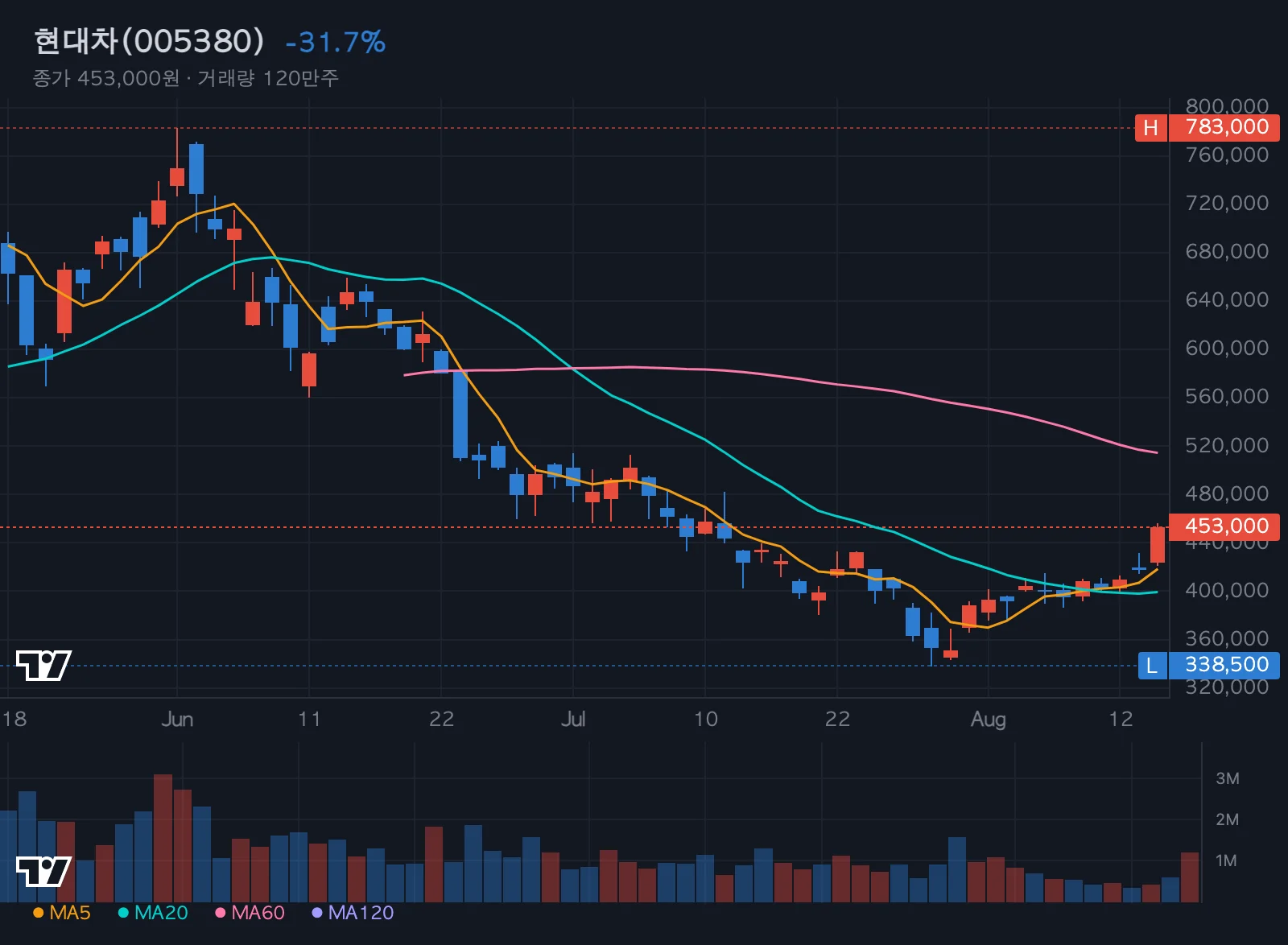Screen dimensions: 1288x945
Task: Click the 720,000 price axis label
Action: click(1227, 203)
